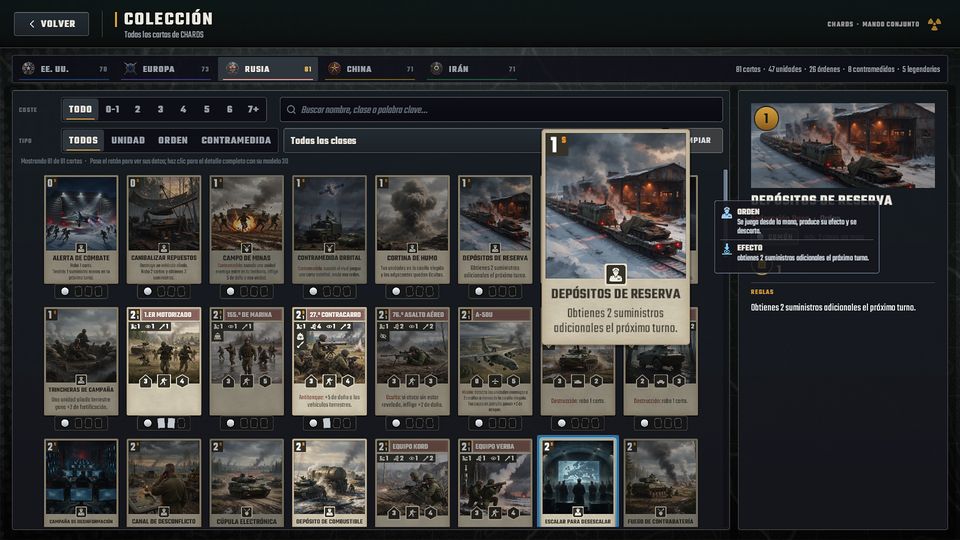The height and width of the screenshot is (540, 960).
Task: Click medal icon on Contramedida Orbital card
Action: 329,249
